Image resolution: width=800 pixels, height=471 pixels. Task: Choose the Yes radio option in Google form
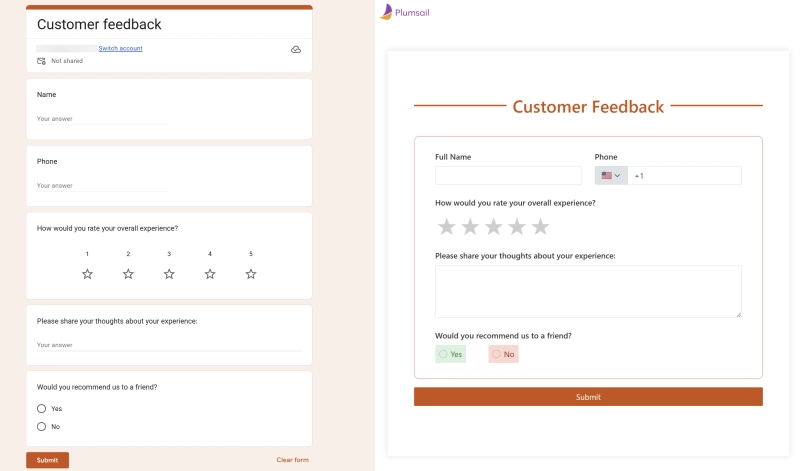(41, 408)
